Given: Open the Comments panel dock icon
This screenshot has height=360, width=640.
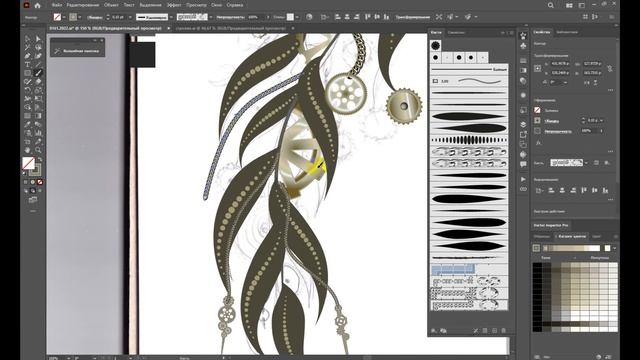Looking at the screenshot, I should point(523,164).
